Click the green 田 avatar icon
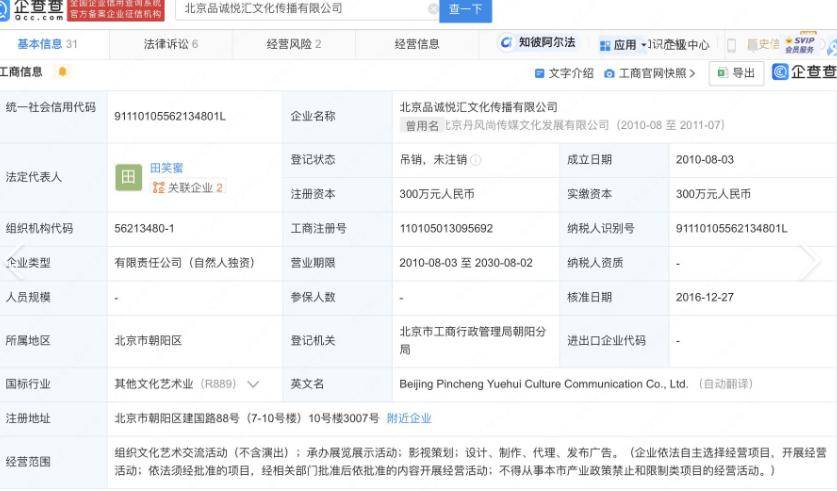 (x=129, y=177)
